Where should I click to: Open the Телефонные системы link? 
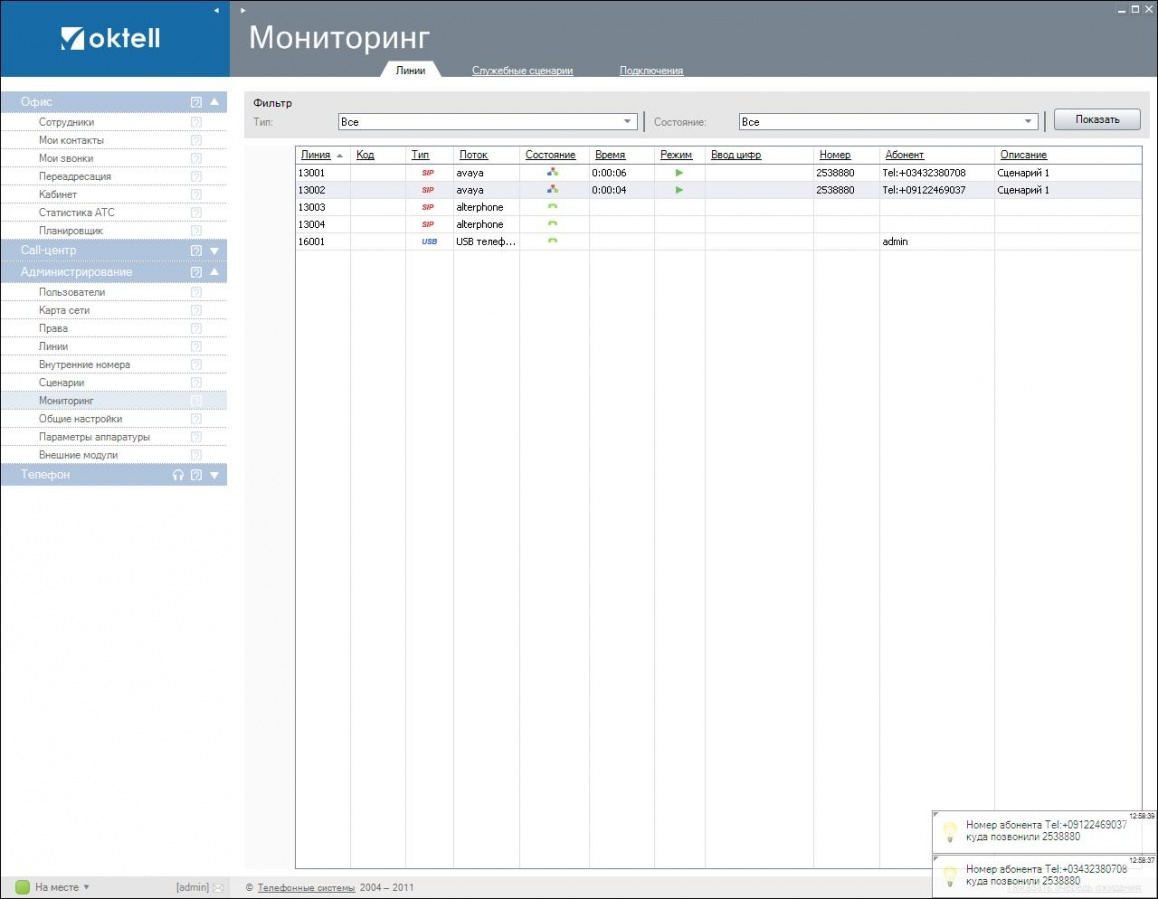(305, 887)
